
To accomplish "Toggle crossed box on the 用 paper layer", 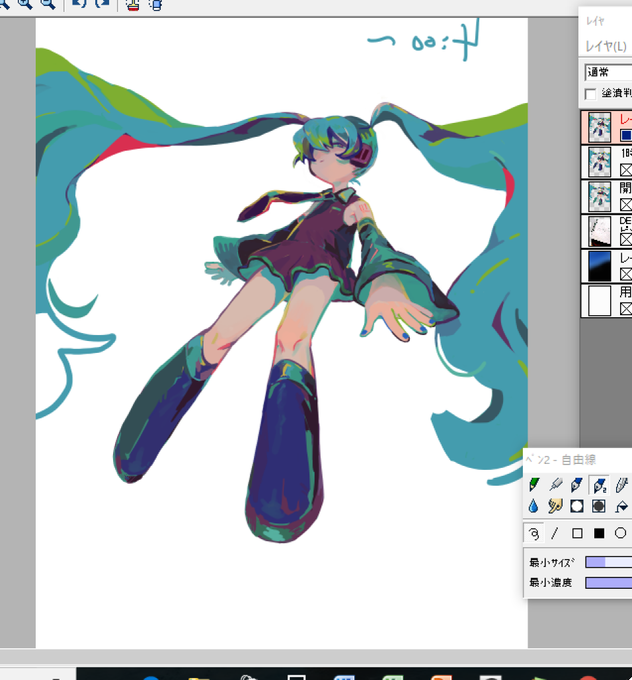I will coord(625,309).
